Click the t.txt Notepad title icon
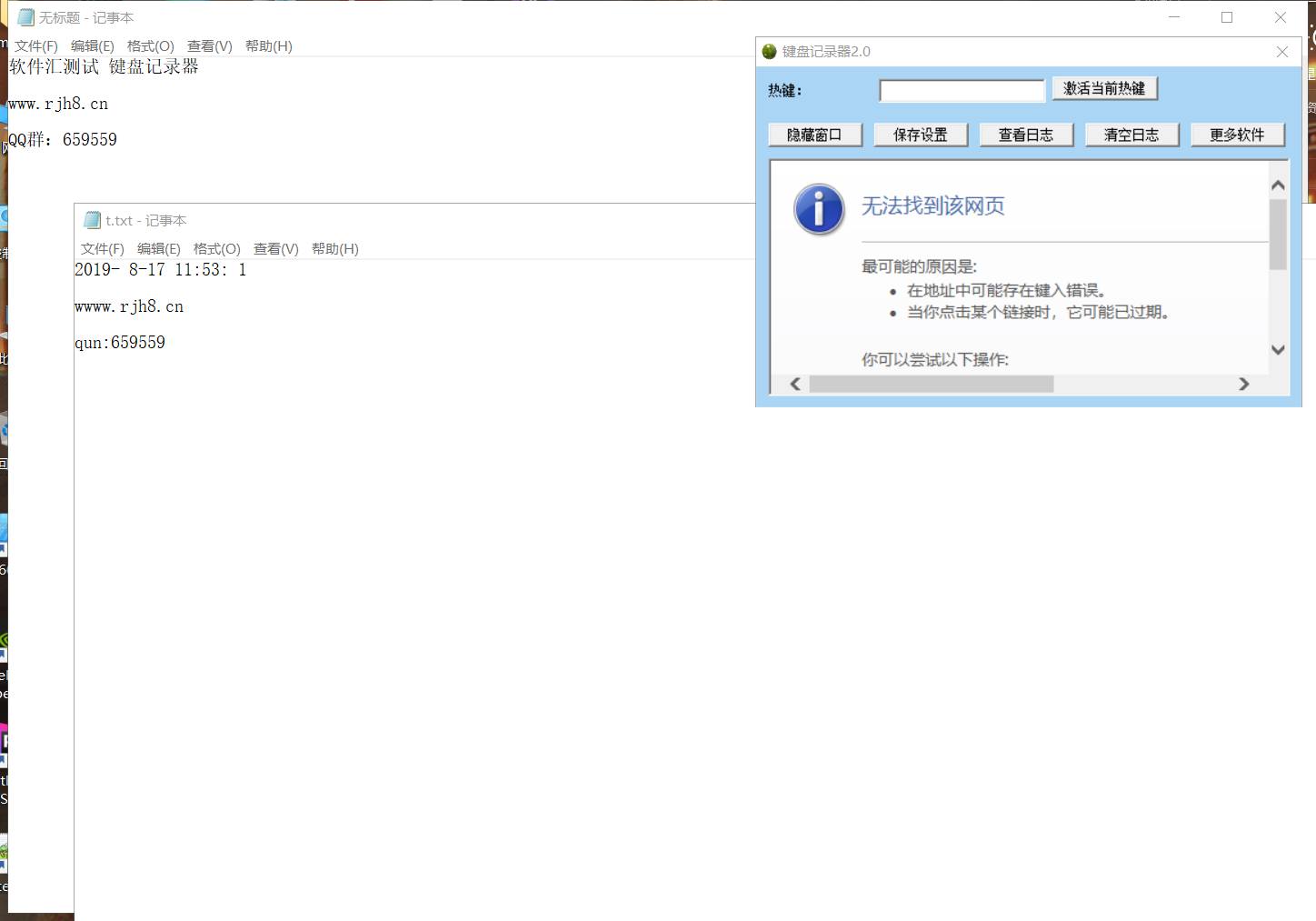This screenshot has width=1316, height=921. 92,220
